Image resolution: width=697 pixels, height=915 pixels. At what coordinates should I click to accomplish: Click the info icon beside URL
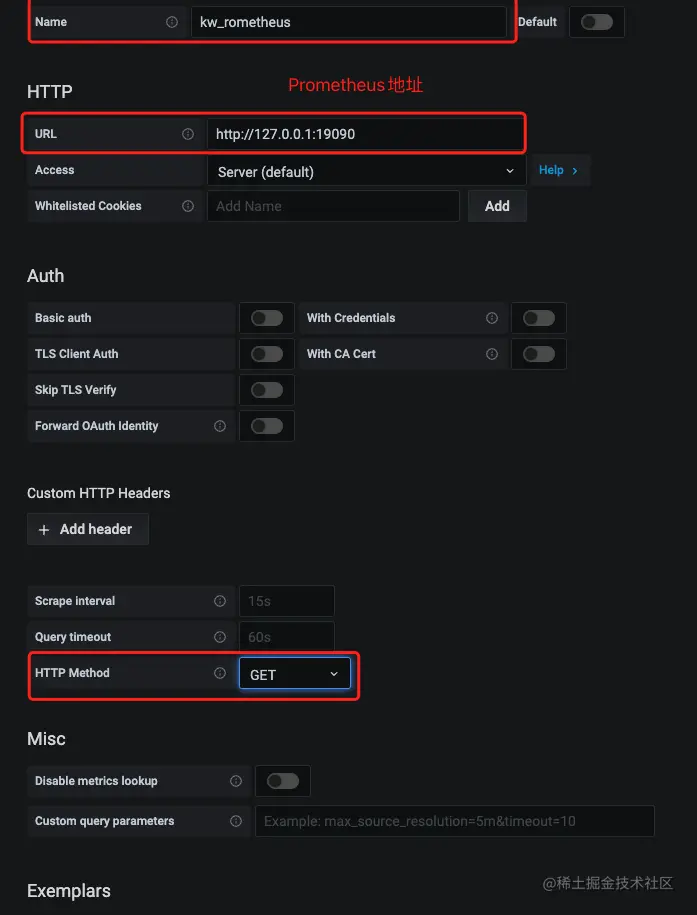(x=188, y=134)
